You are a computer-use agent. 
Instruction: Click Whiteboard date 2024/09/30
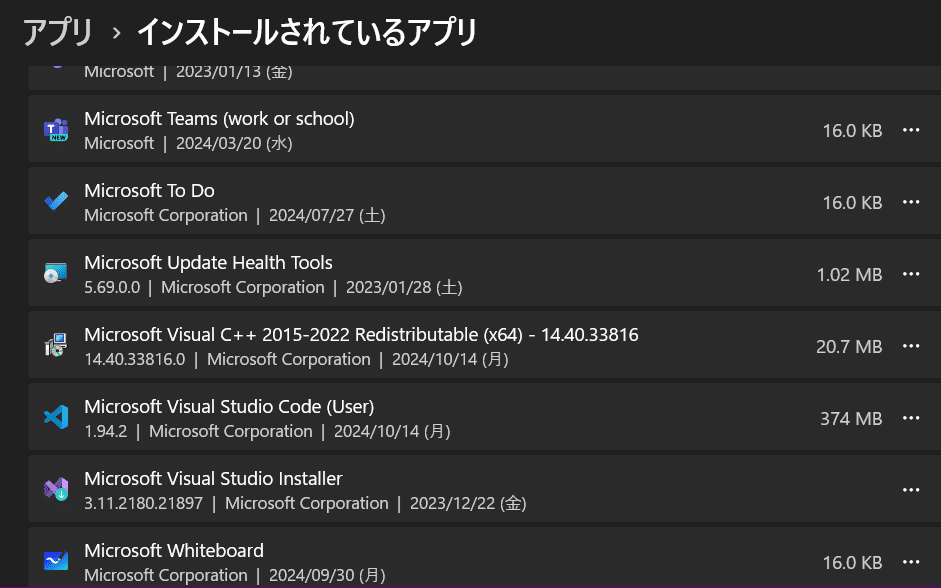pos(327,575)
